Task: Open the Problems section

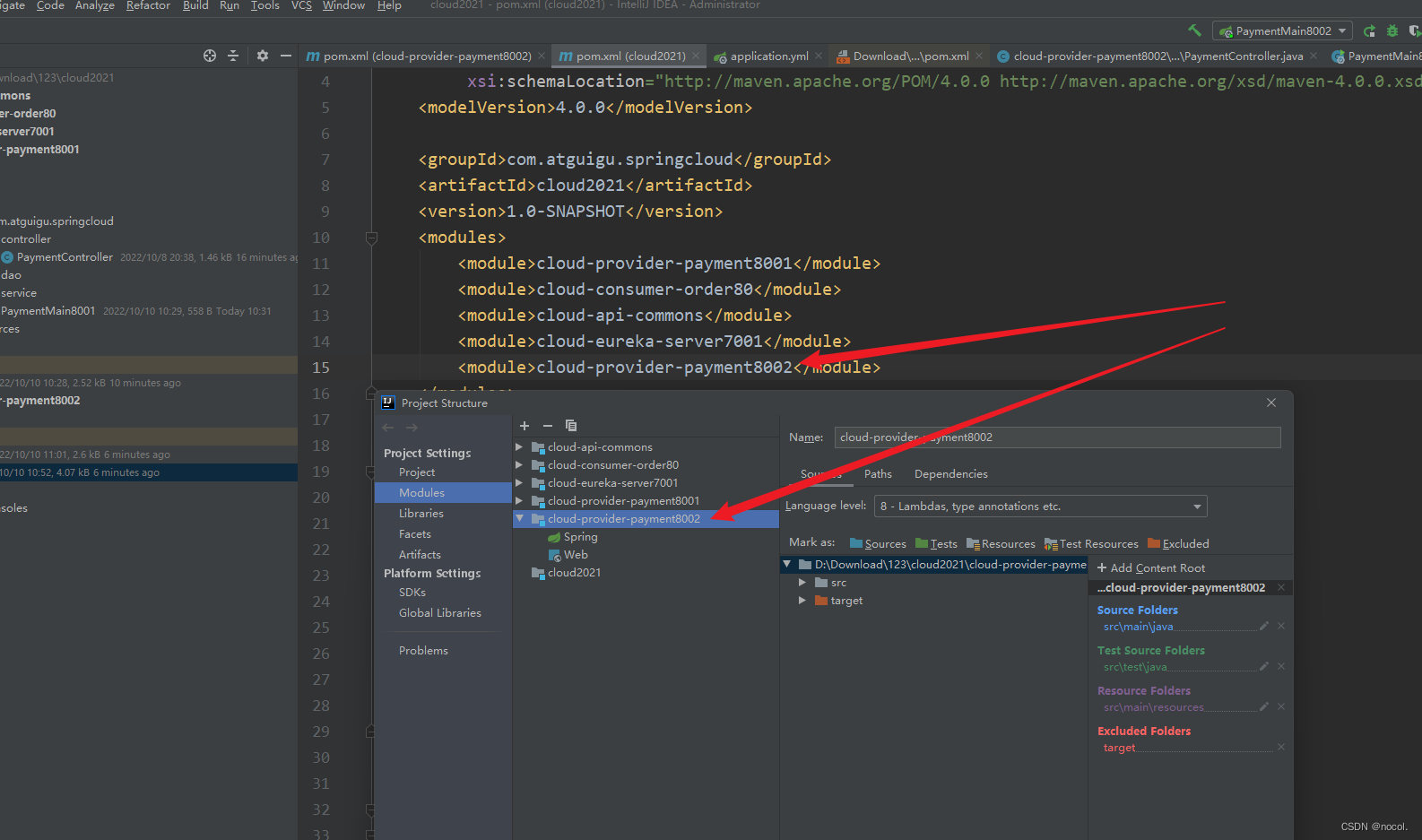Action: pyautogui.click(x=423, y=651)
